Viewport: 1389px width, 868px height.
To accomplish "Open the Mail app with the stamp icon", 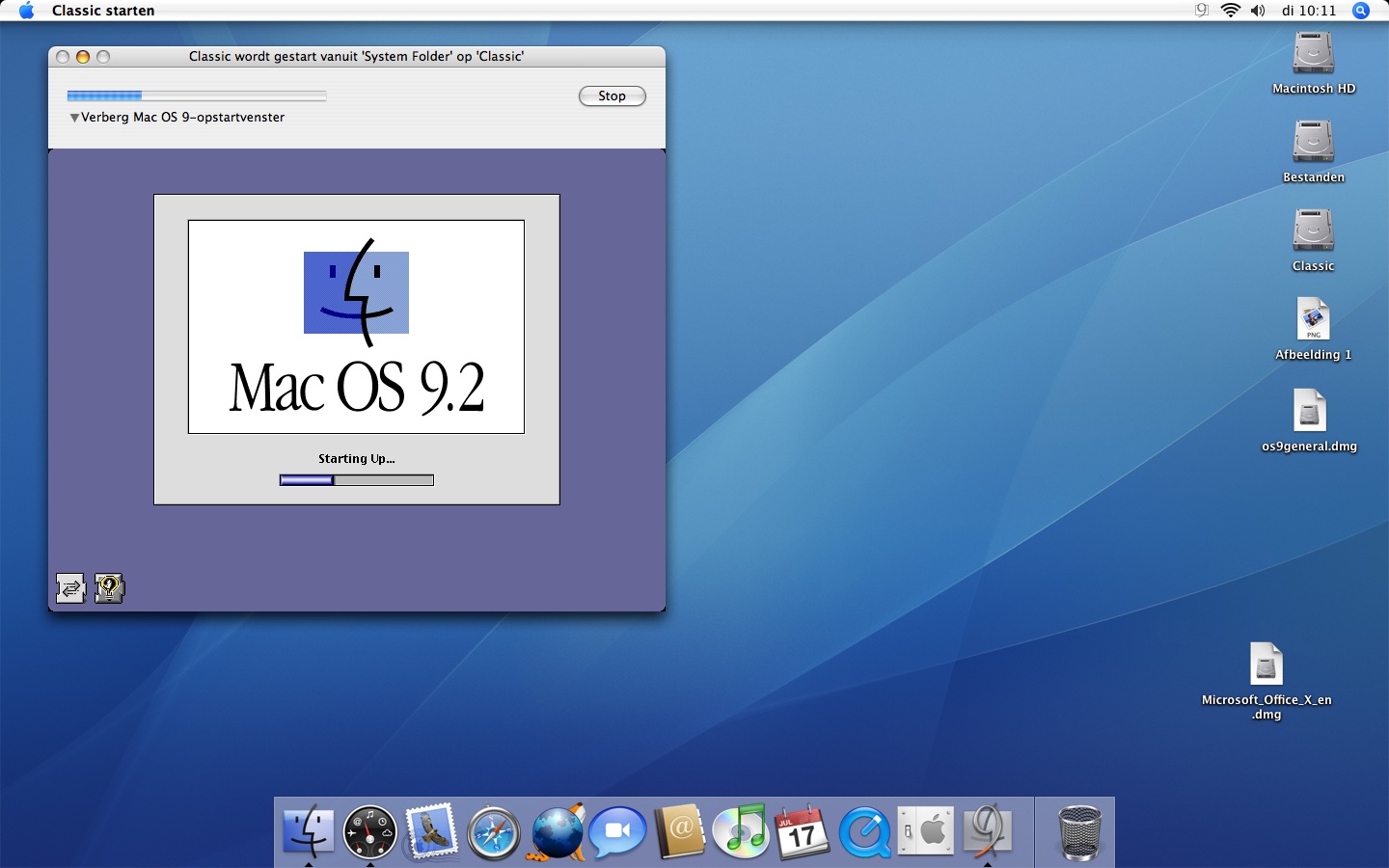I will coord(431,832).
